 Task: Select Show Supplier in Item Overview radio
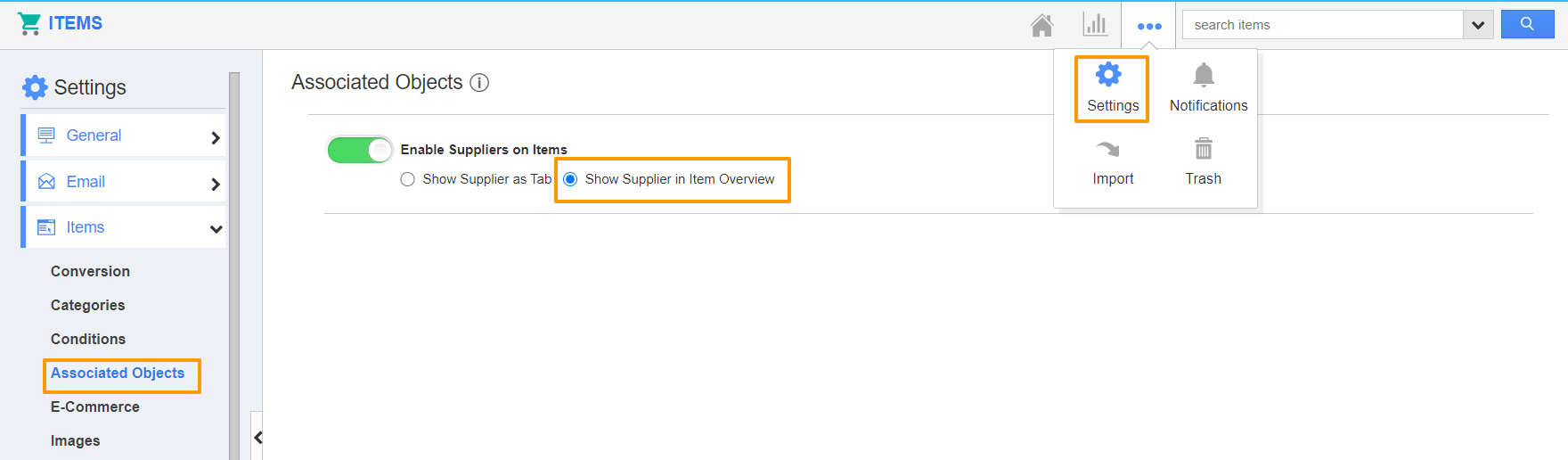[570, 179]
